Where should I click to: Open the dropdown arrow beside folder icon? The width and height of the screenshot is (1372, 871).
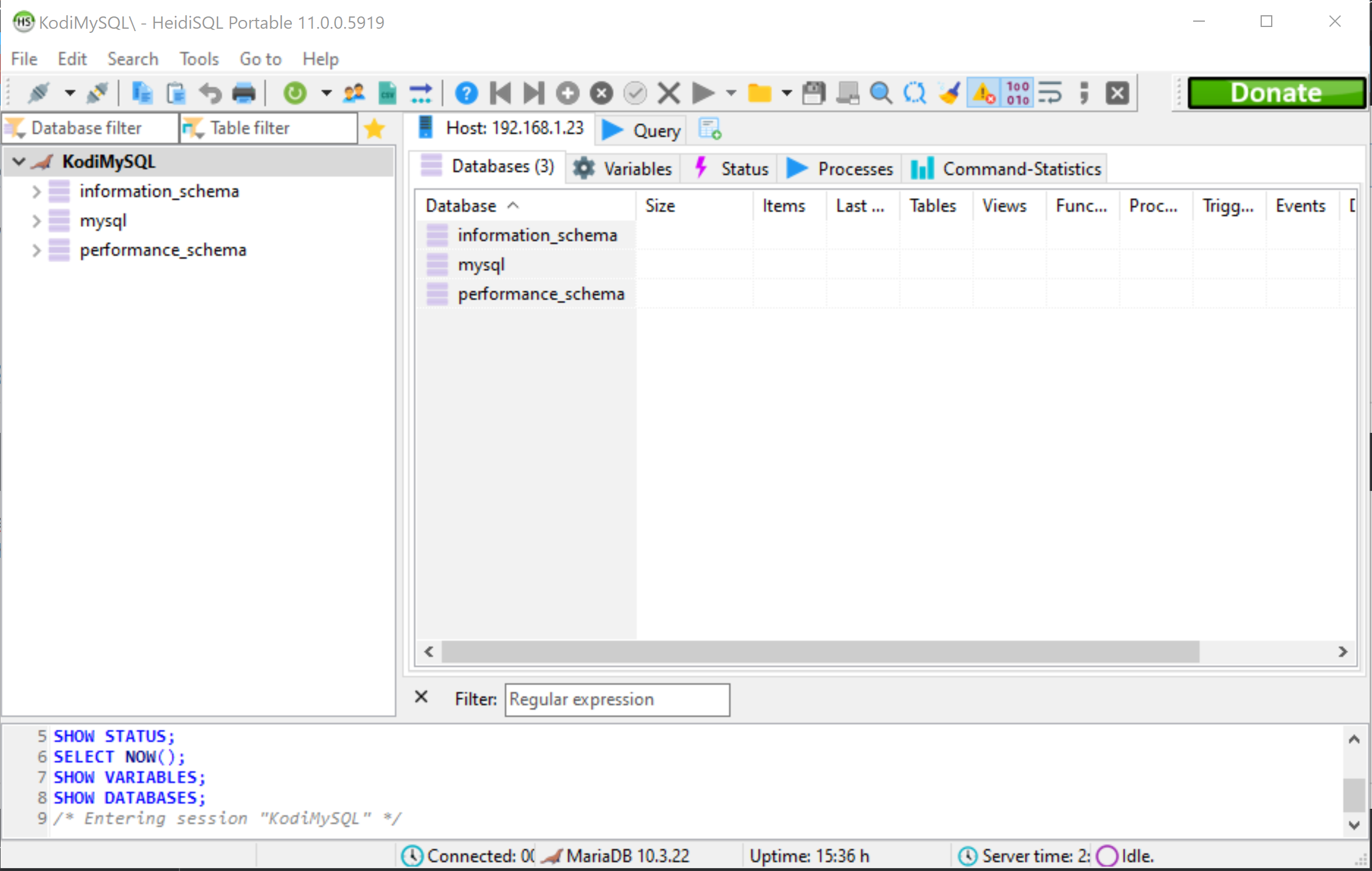pyautogui.click(x=787, y=93)
